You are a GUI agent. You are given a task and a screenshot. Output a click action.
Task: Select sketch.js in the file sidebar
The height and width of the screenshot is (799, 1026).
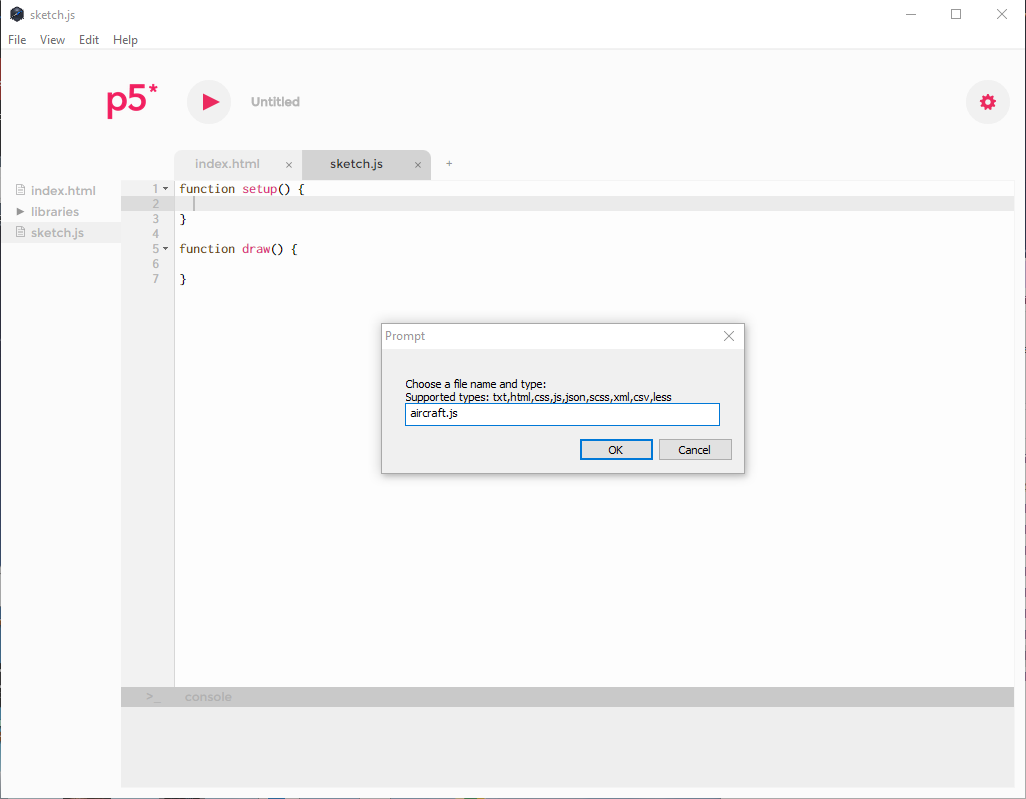click(57, 233)
